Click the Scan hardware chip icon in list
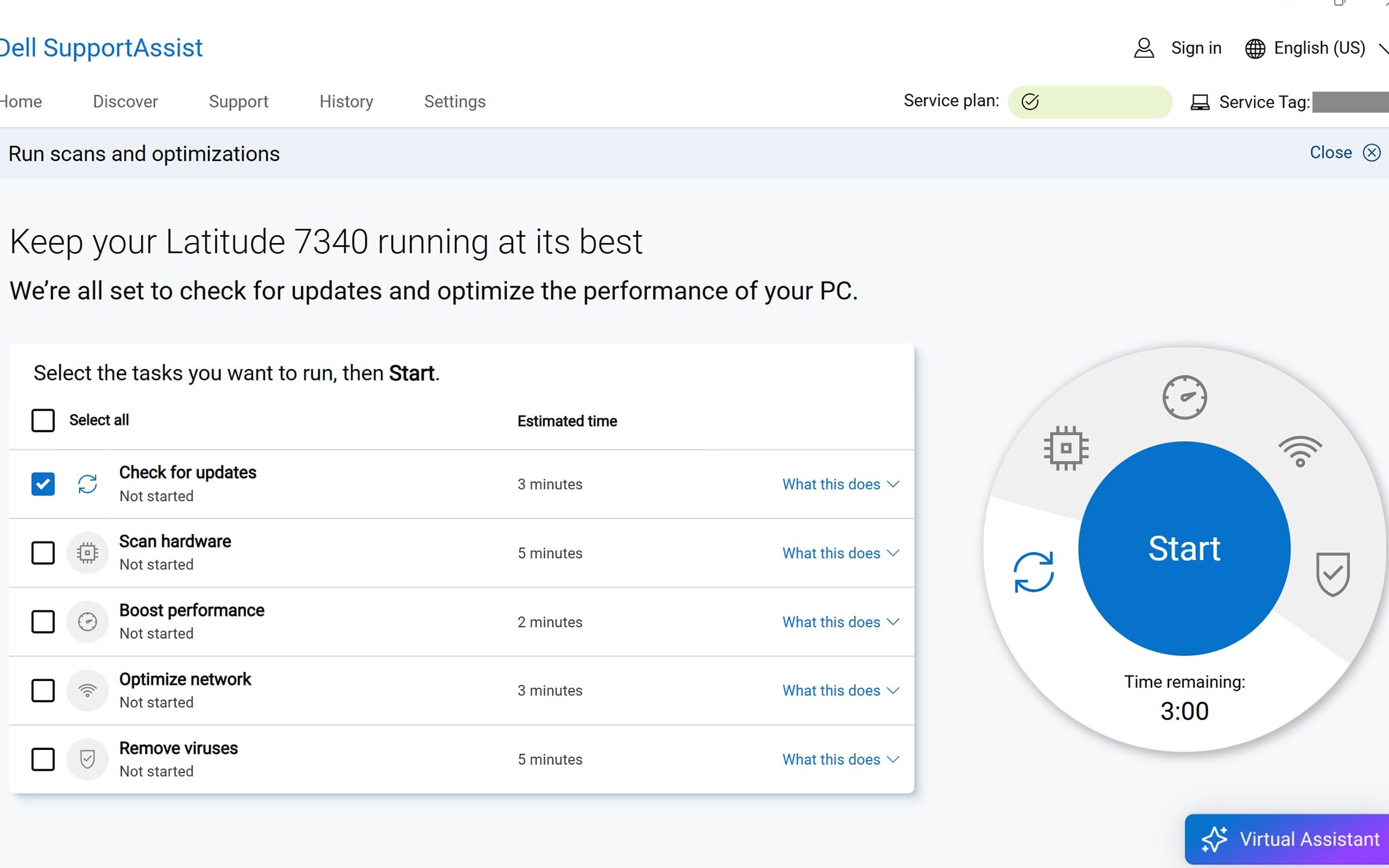Screen dimensions: 1389x868 [87, 553]
